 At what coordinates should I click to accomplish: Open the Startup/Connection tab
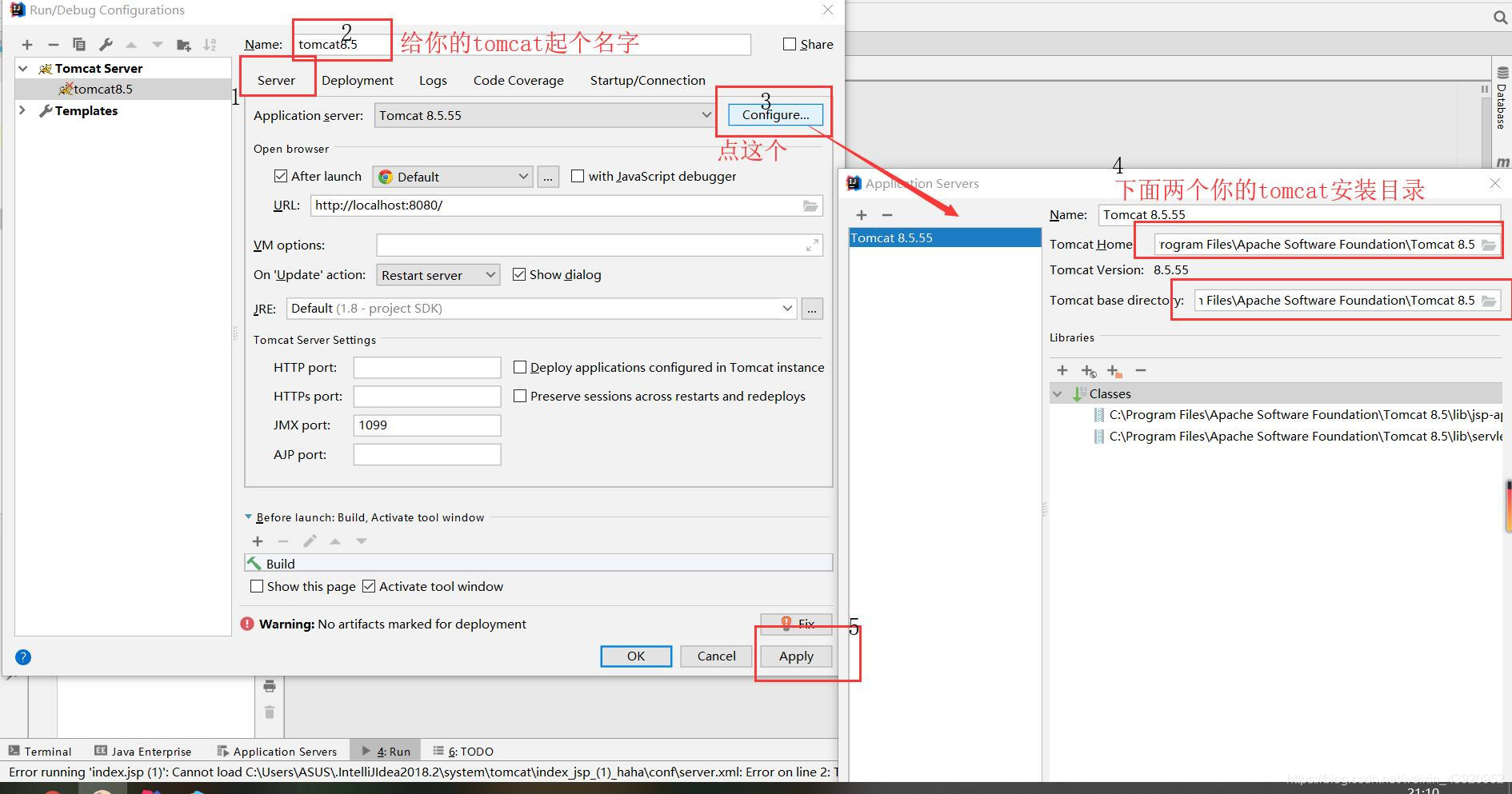click(x=648, y=80)
